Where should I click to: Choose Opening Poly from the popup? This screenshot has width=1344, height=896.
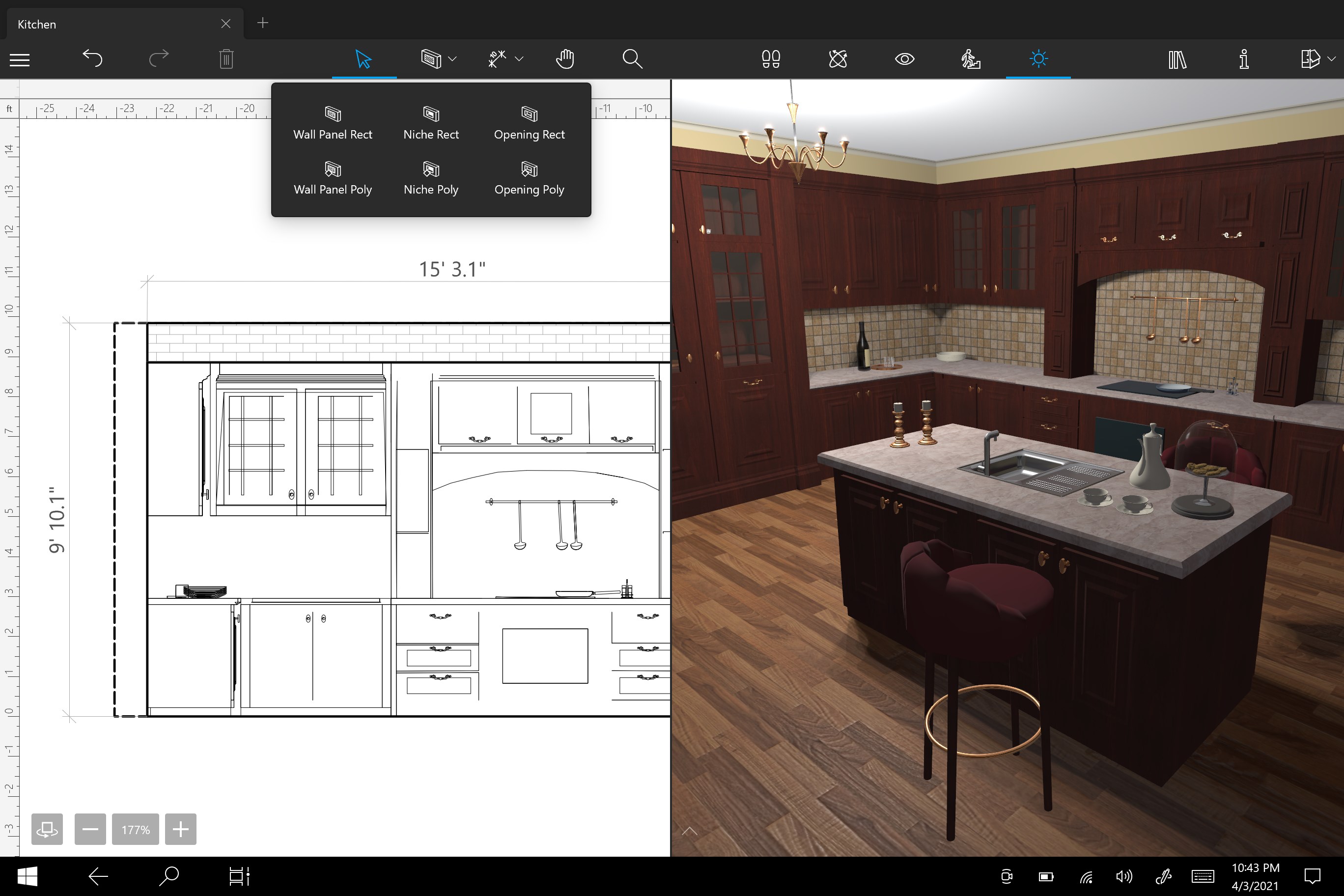click(529, 178)
